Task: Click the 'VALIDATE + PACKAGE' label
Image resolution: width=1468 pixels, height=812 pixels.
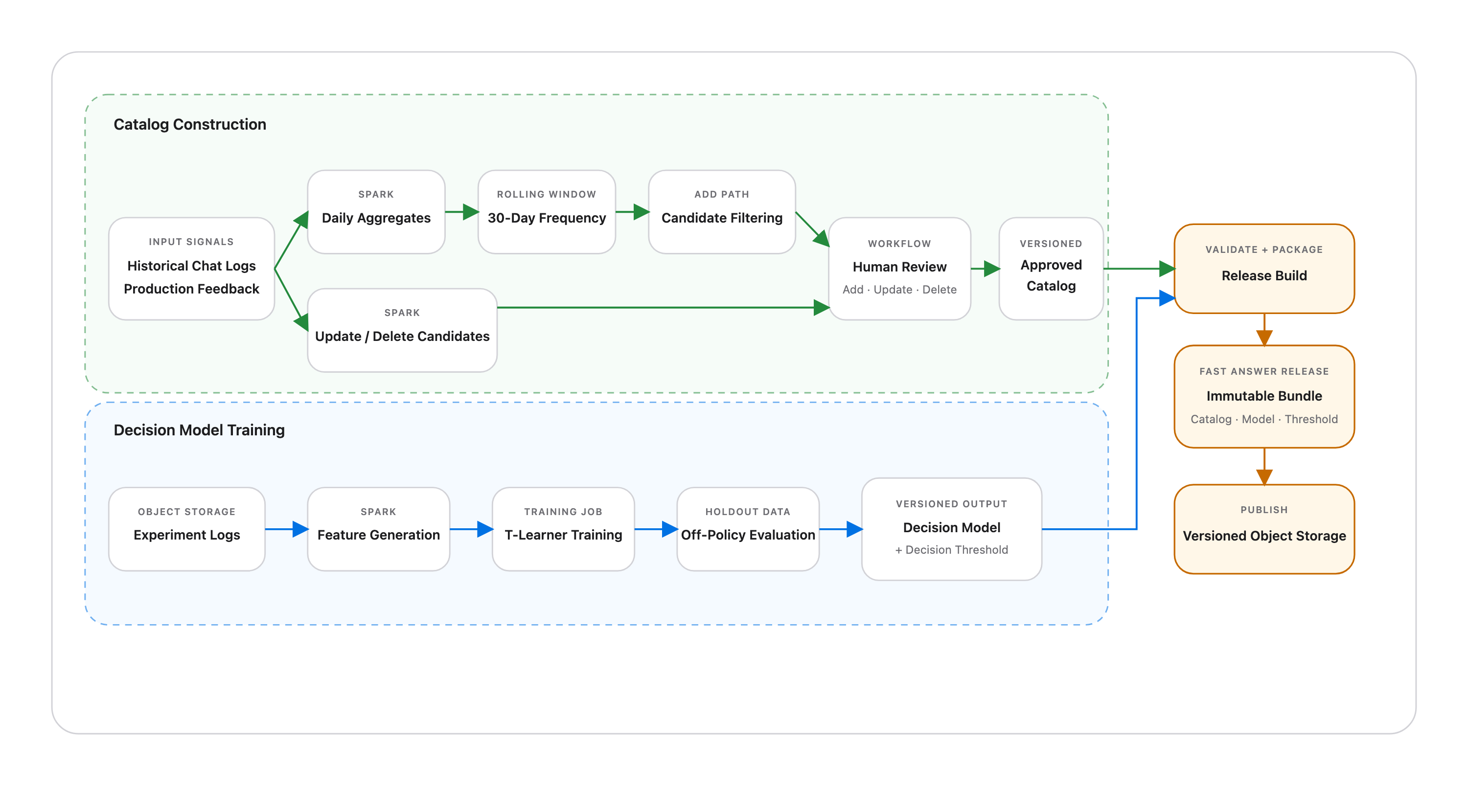Action: click(1264, 249)
